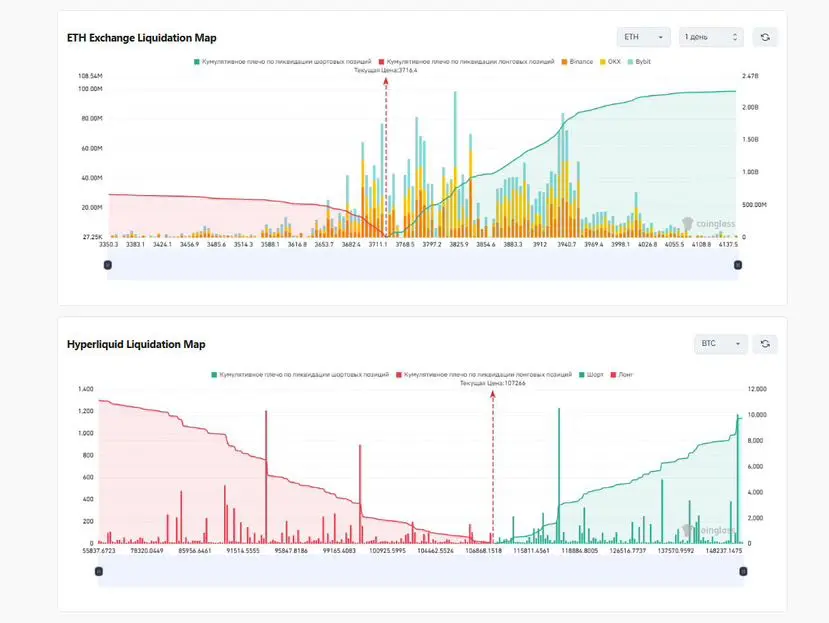
Task: Click x-axis label 3588.1
Action: tap(270, 244)
